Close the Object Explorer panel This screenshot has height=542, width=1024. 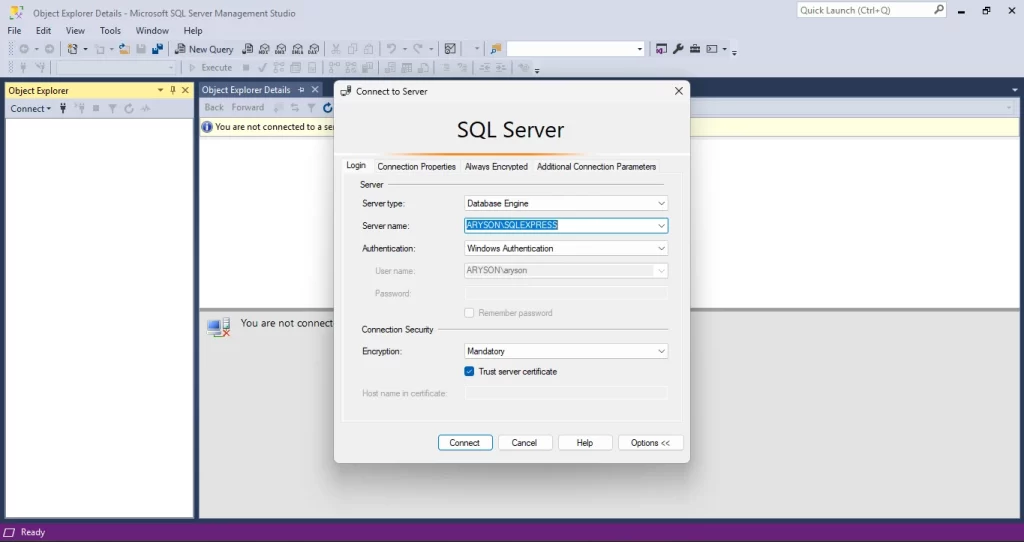[x=185, y=90]
